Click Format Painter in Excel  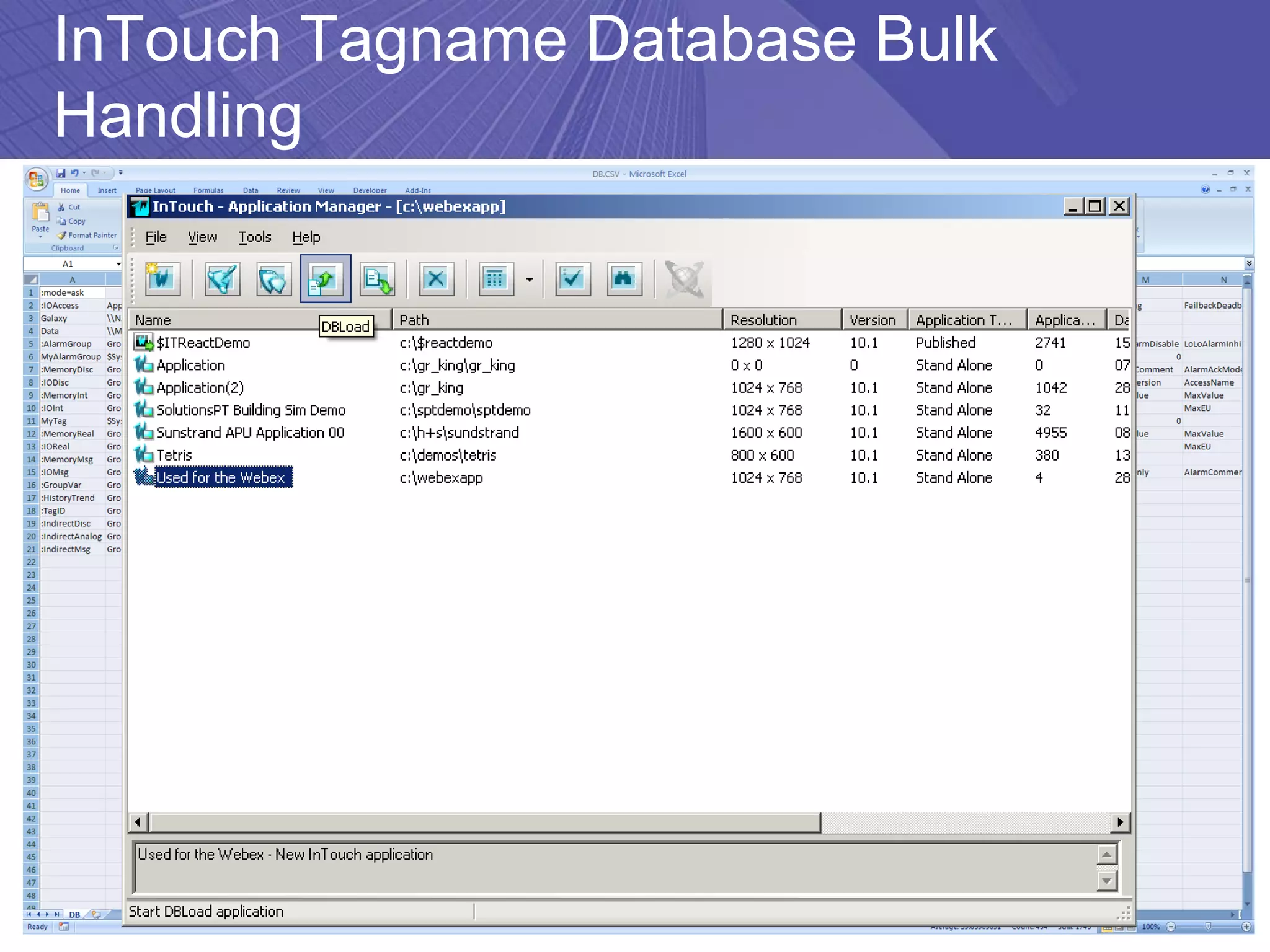[86, 236]
